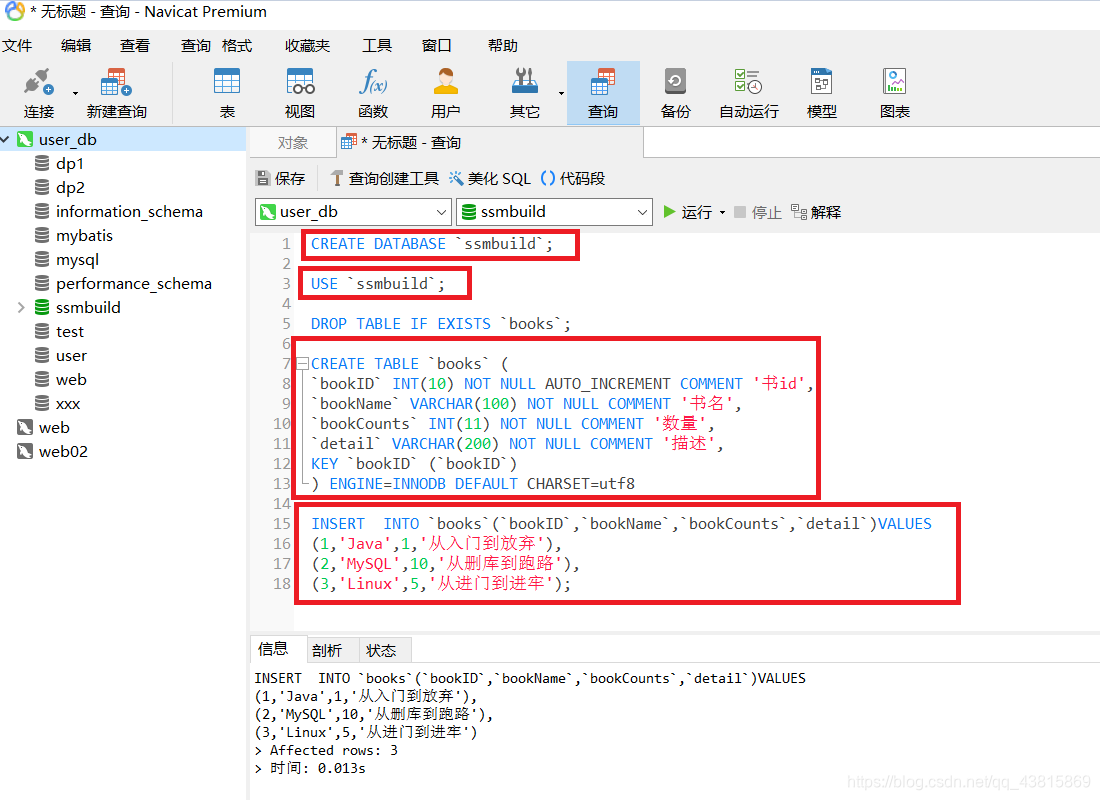Open the 文件 menu

[17, 46]
